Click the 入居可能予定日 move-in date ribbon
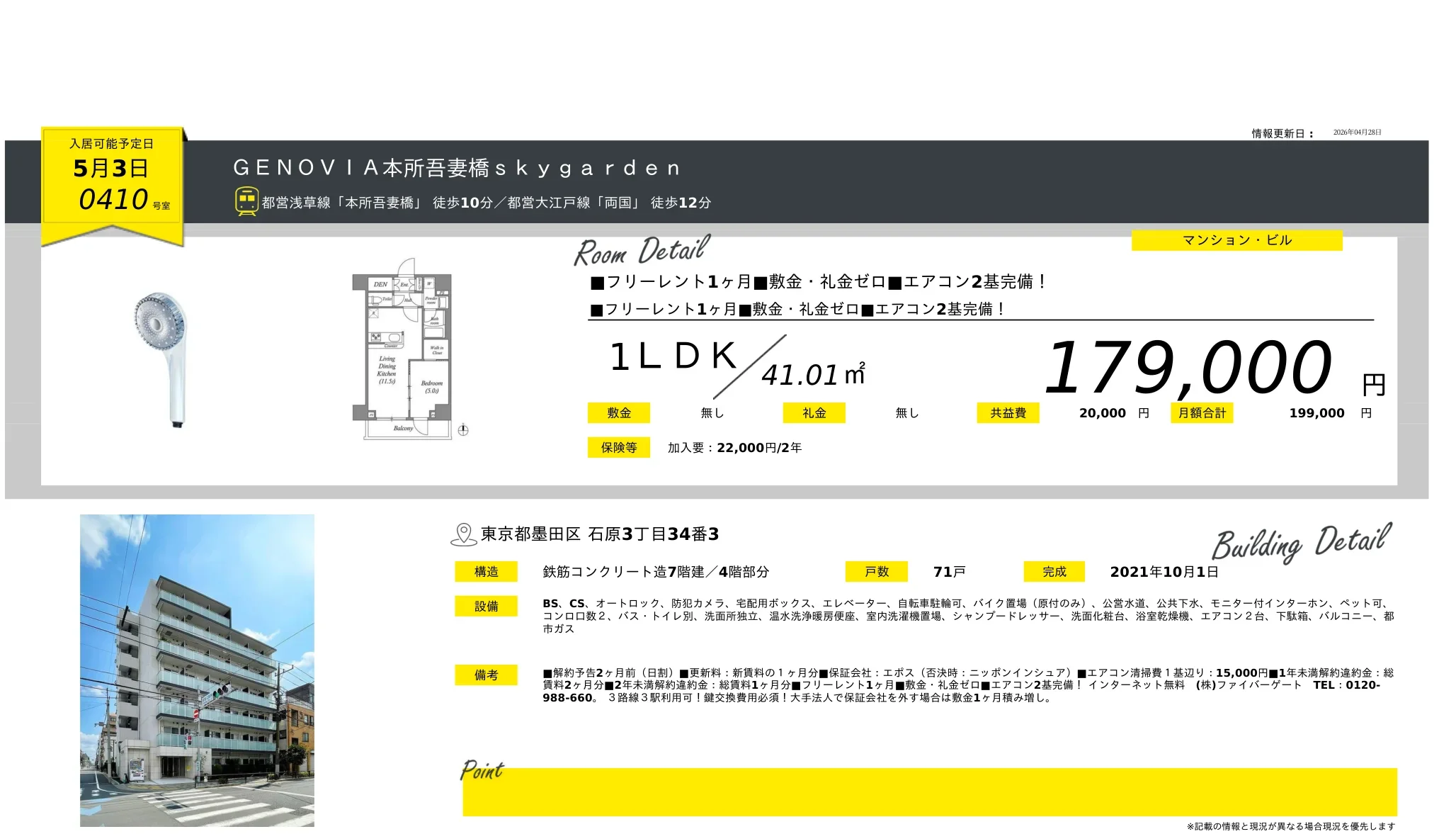Viewport: 1456px width, 834px height. click(x=112, y=183)
